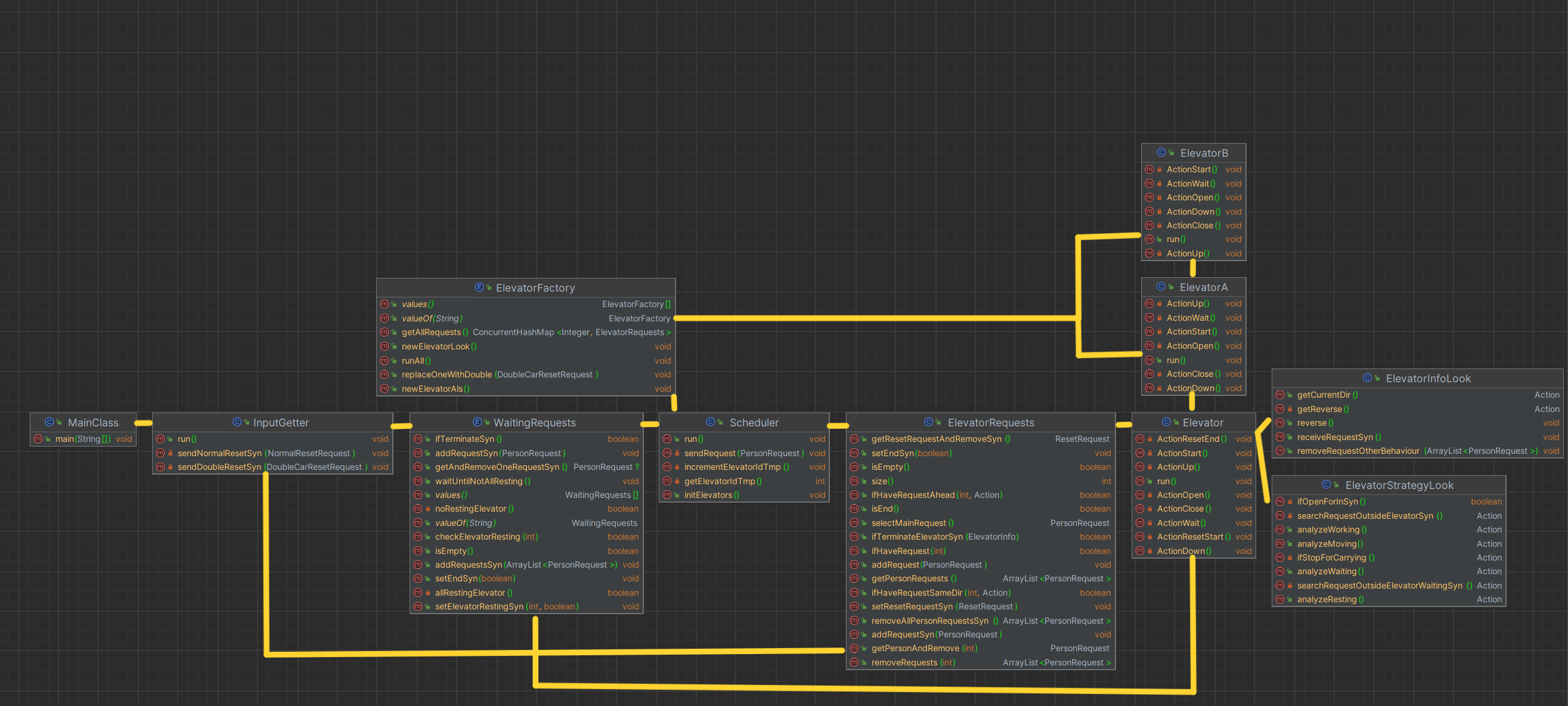Click the class icon beside ElevatorInfoLook
1568x706 pixels.
1366,378
